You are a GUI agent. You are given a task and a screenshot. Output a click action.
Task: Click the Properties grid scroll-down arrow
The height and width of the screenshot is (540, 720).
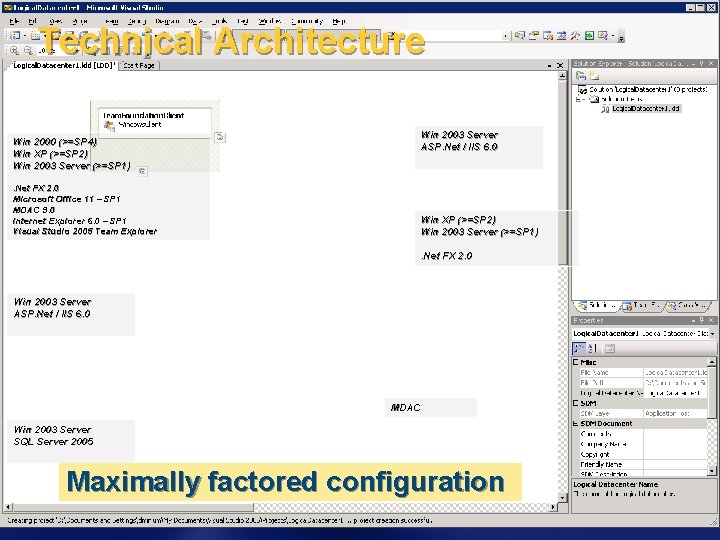(711, 471)
